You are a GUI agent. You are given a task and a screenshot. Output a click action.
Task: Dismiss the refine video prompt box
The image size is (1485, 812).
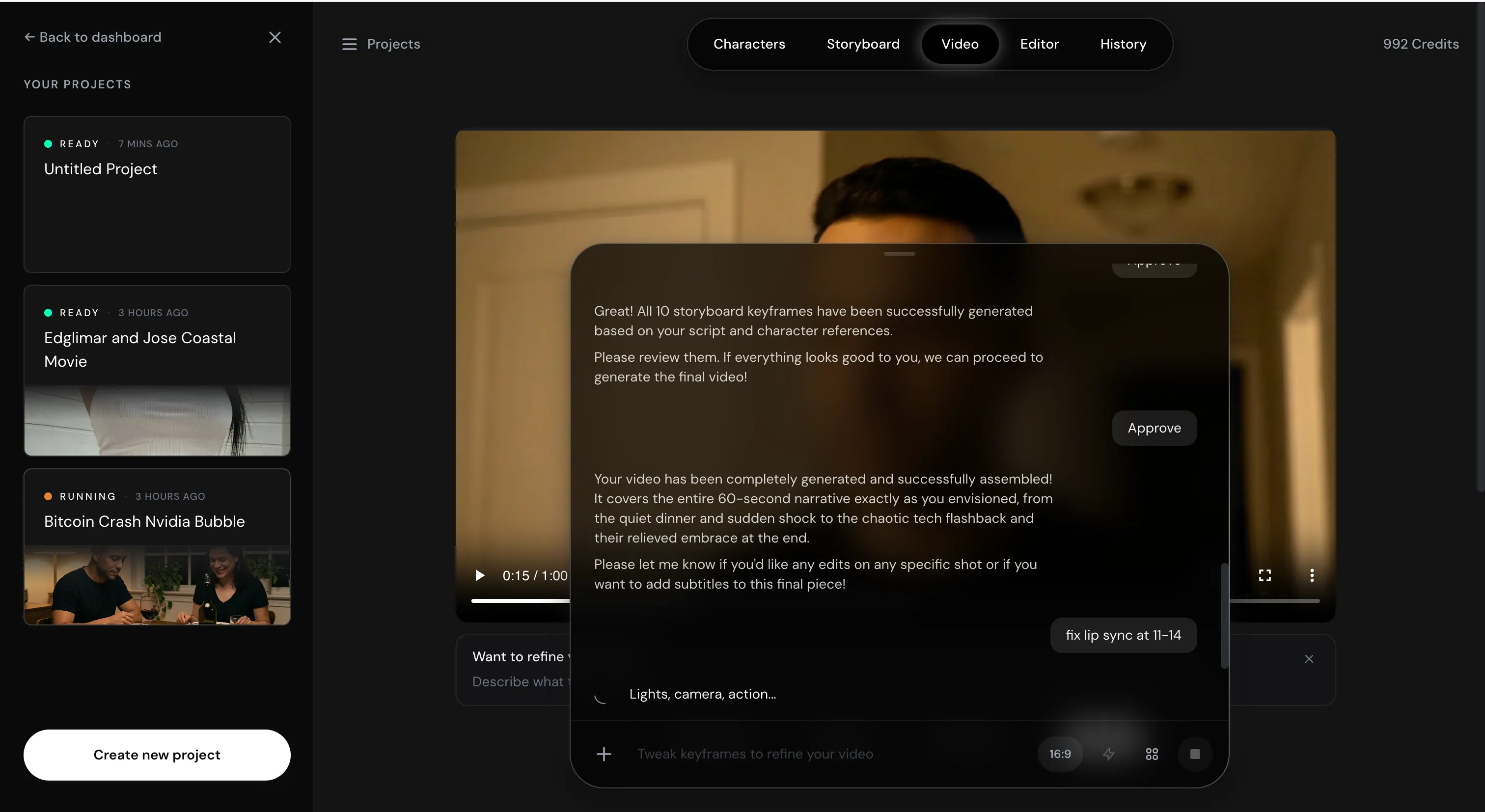click(x=1309, y=659)
